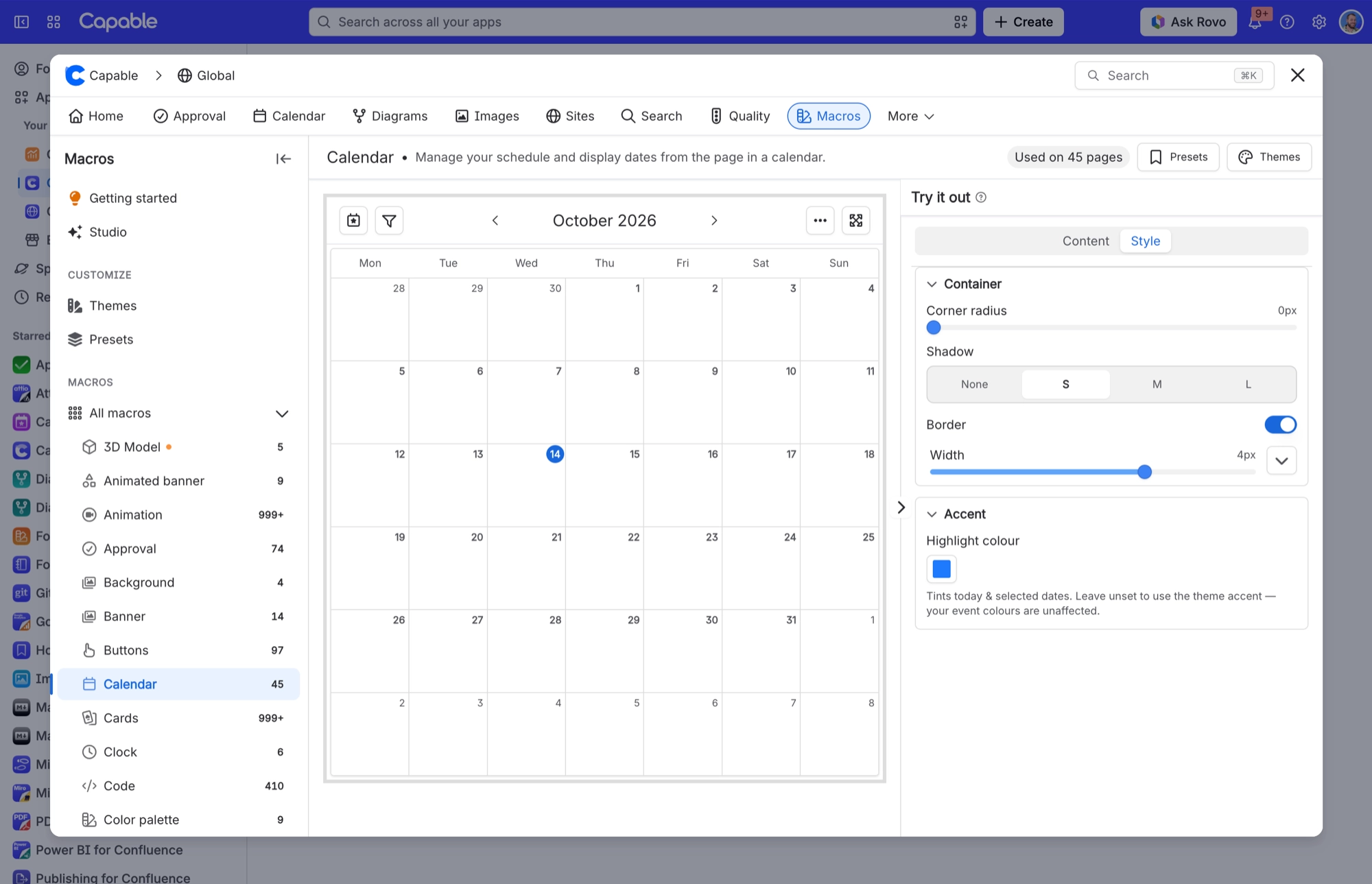1372x884 pixels.
Task: Toggle the top-left sidebar panel icon
Action: coord(22,22)
